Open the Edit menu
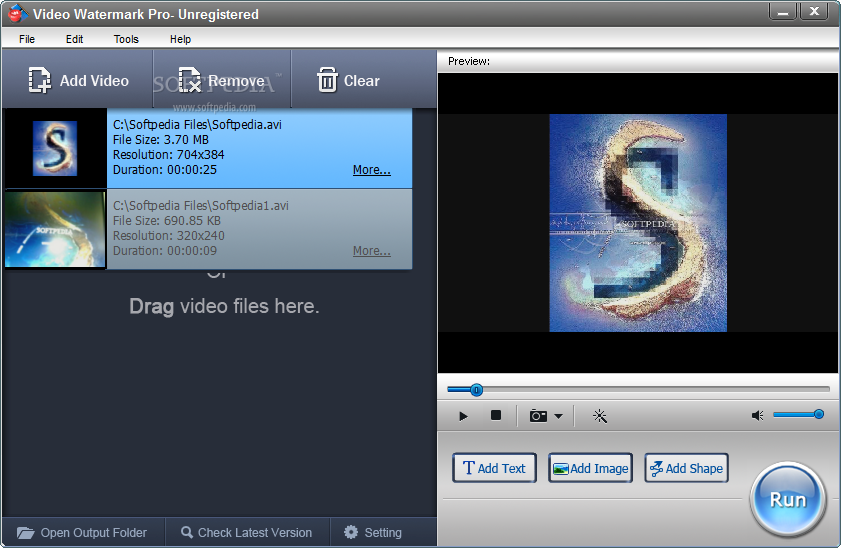This screenshot has width=841, height=548. [75, 39]
